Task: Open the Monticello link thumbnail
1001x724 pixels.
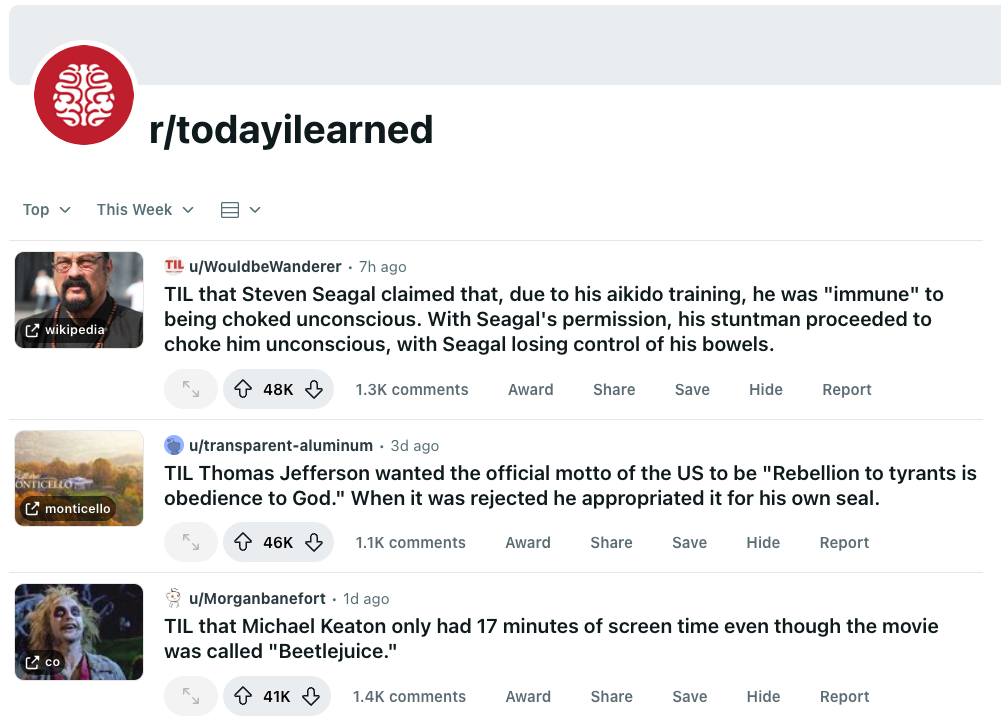Action: 79,478
